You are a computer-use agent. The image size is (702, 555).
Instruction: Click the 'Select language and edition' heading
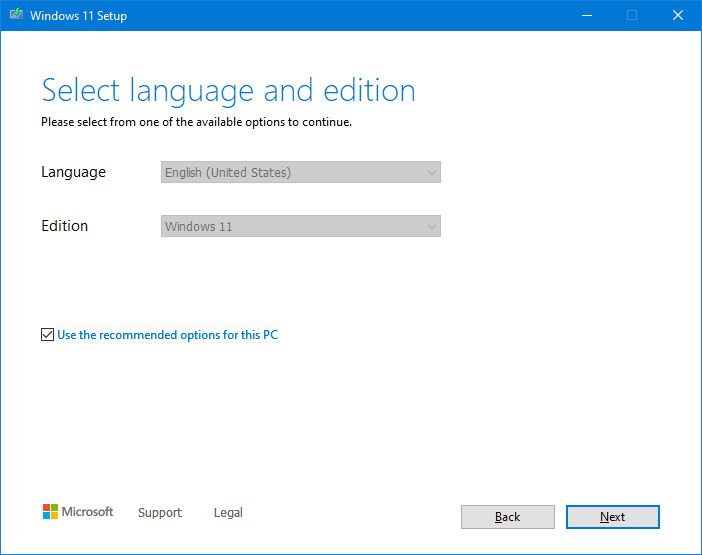click(x=228, y=91)
